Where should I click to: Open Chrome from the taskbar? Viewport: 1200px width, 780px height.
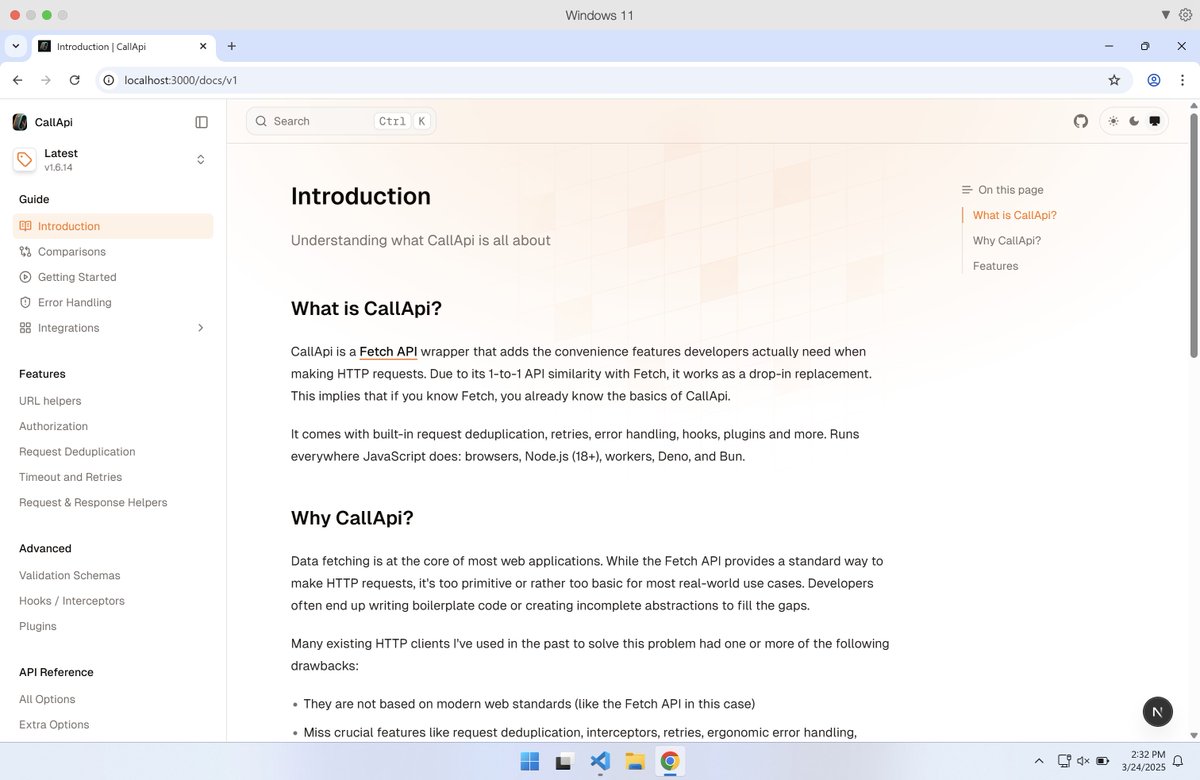(670, 762)
